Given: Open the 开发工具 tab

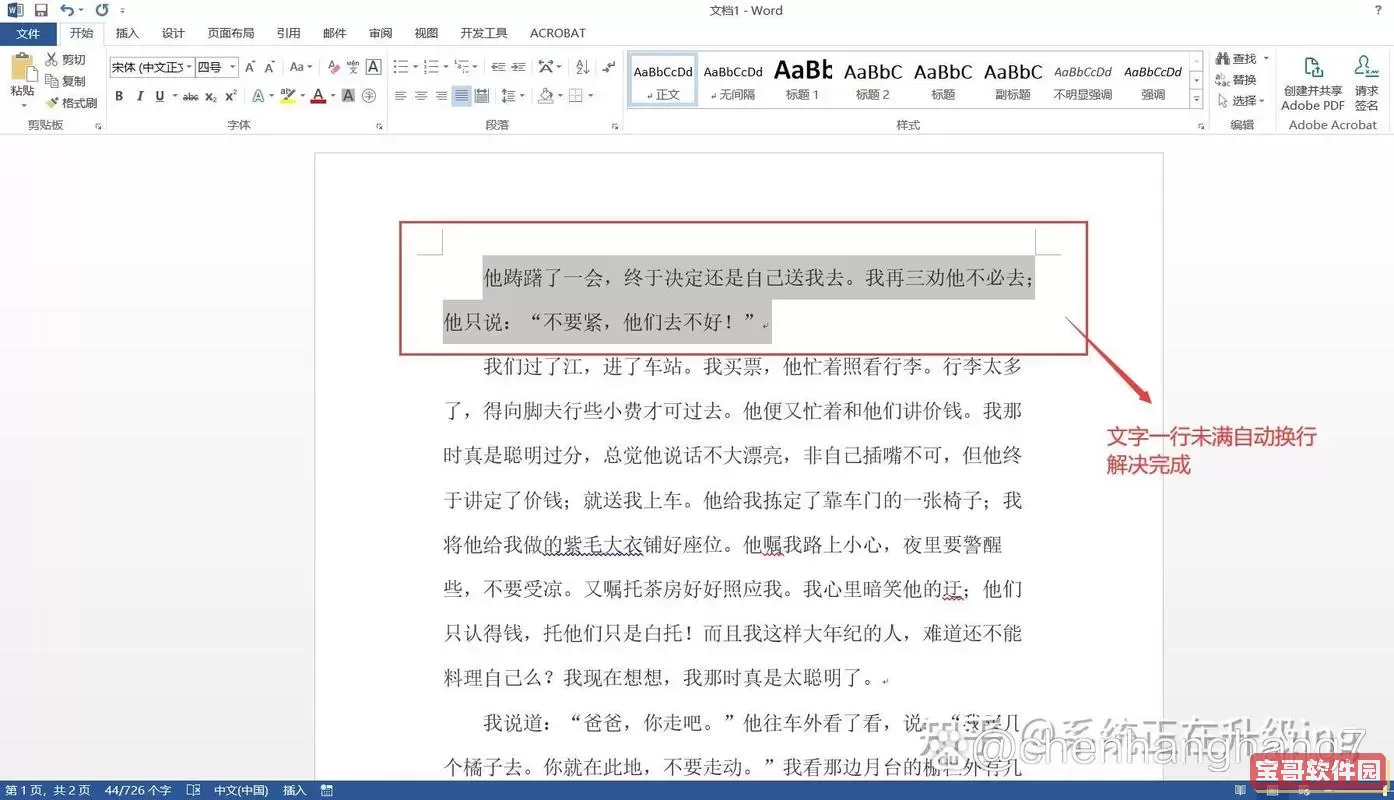Looking at the screenshot, I should point(484,33).
